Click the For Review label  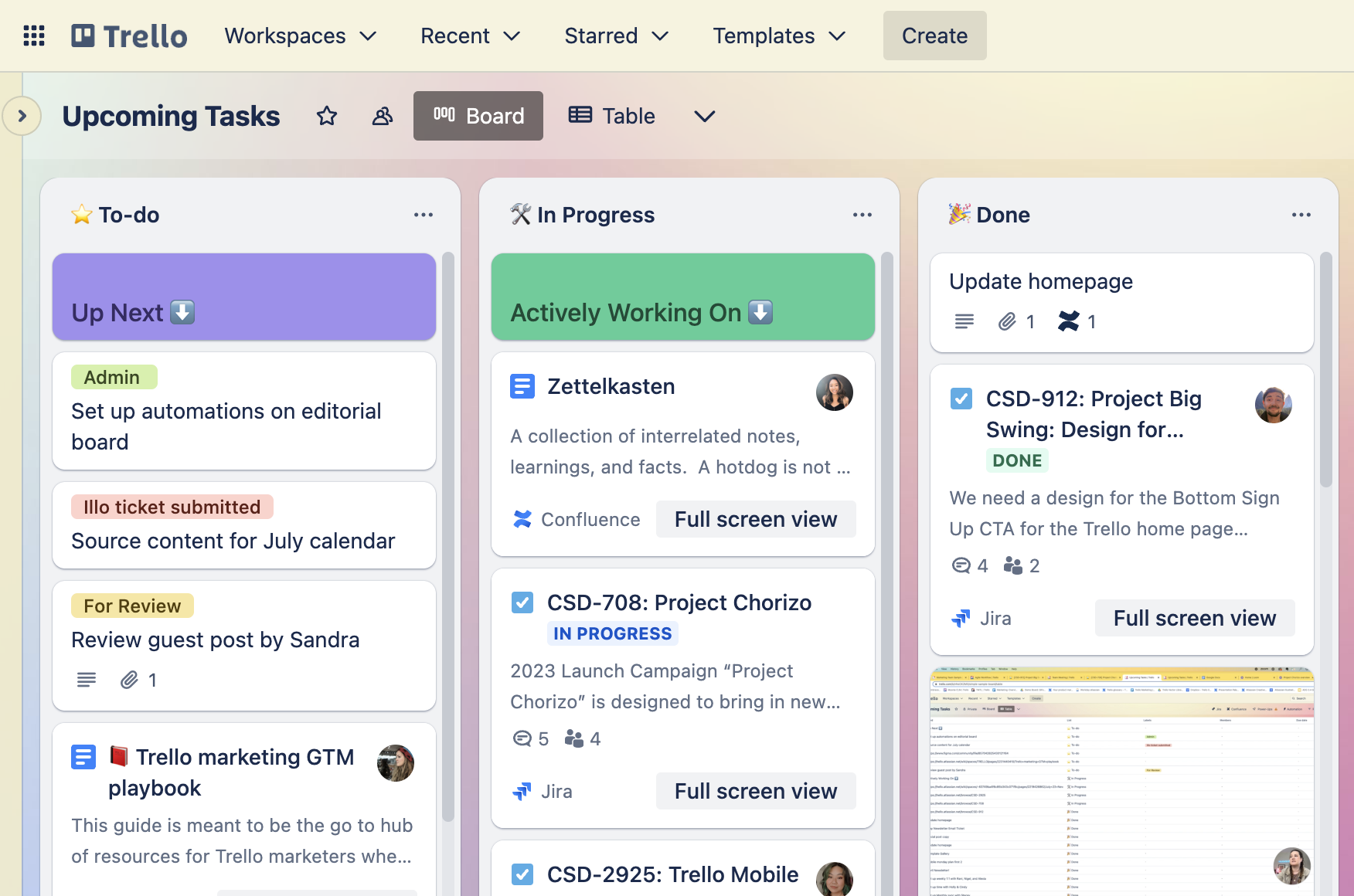[132, 606]
